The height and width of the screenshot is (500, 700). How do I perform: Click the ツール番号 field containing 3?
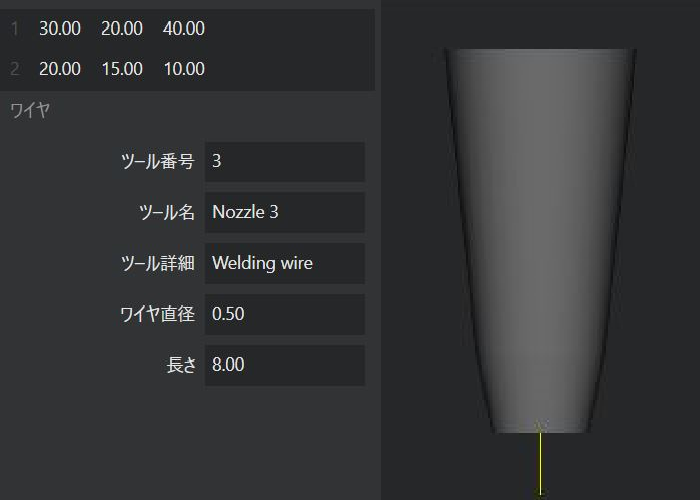(285, 162)
